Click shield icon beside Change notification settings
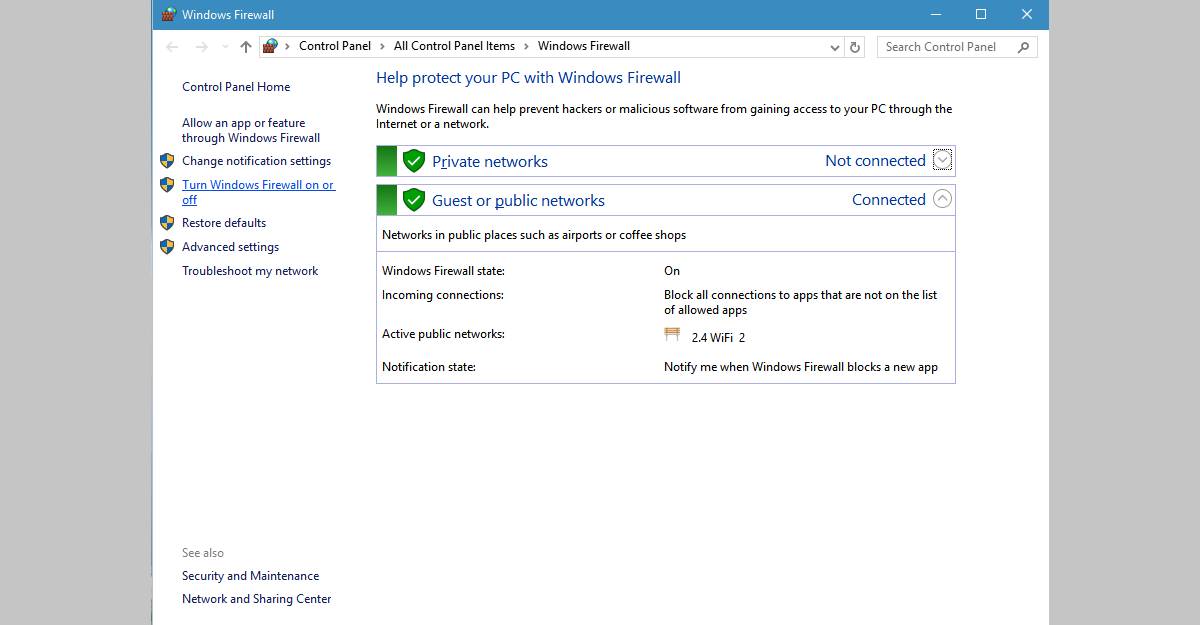The height and width of the screenshot is (625, 1200). click(x=167, y=160)
